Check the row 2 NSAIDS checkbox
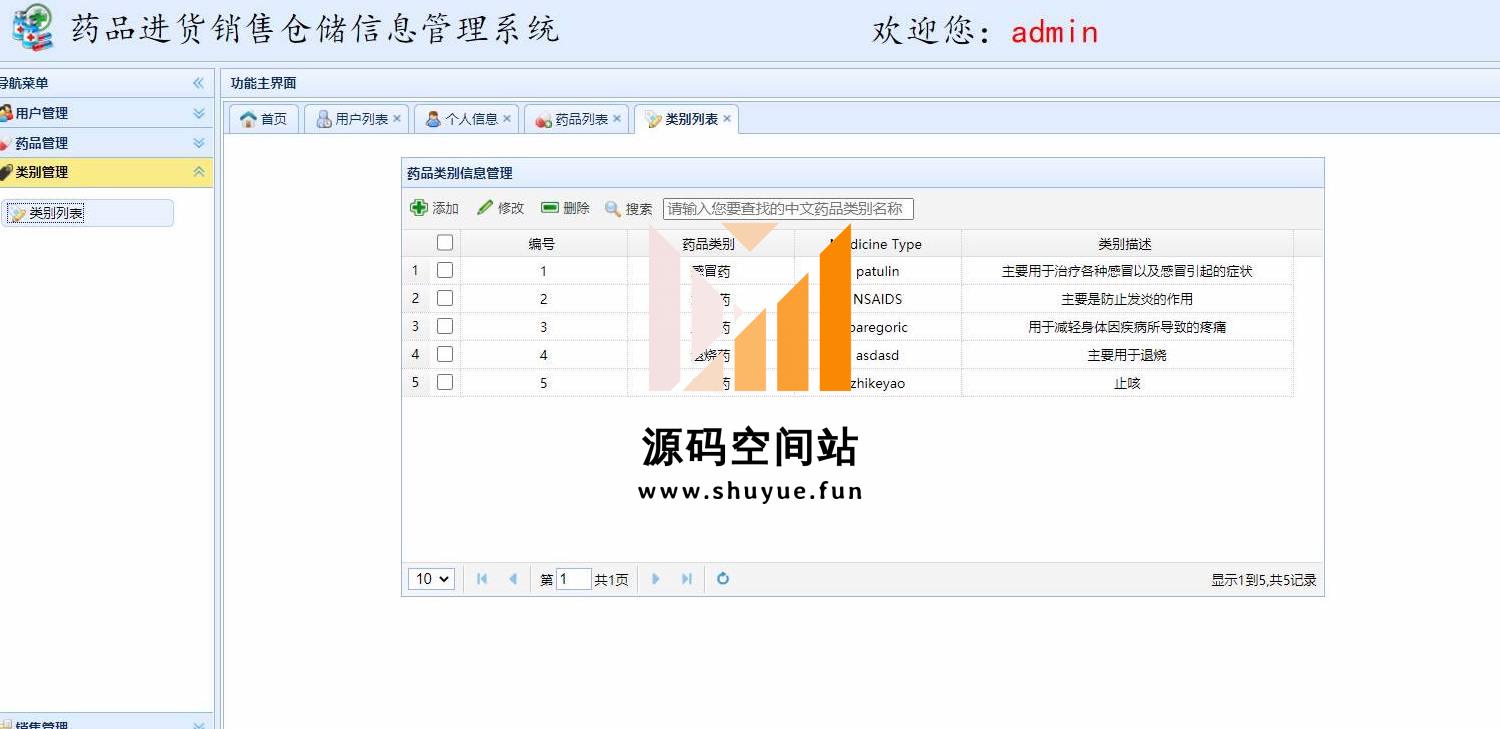The height and width of the screenshot is (729, 1500). 445,298
